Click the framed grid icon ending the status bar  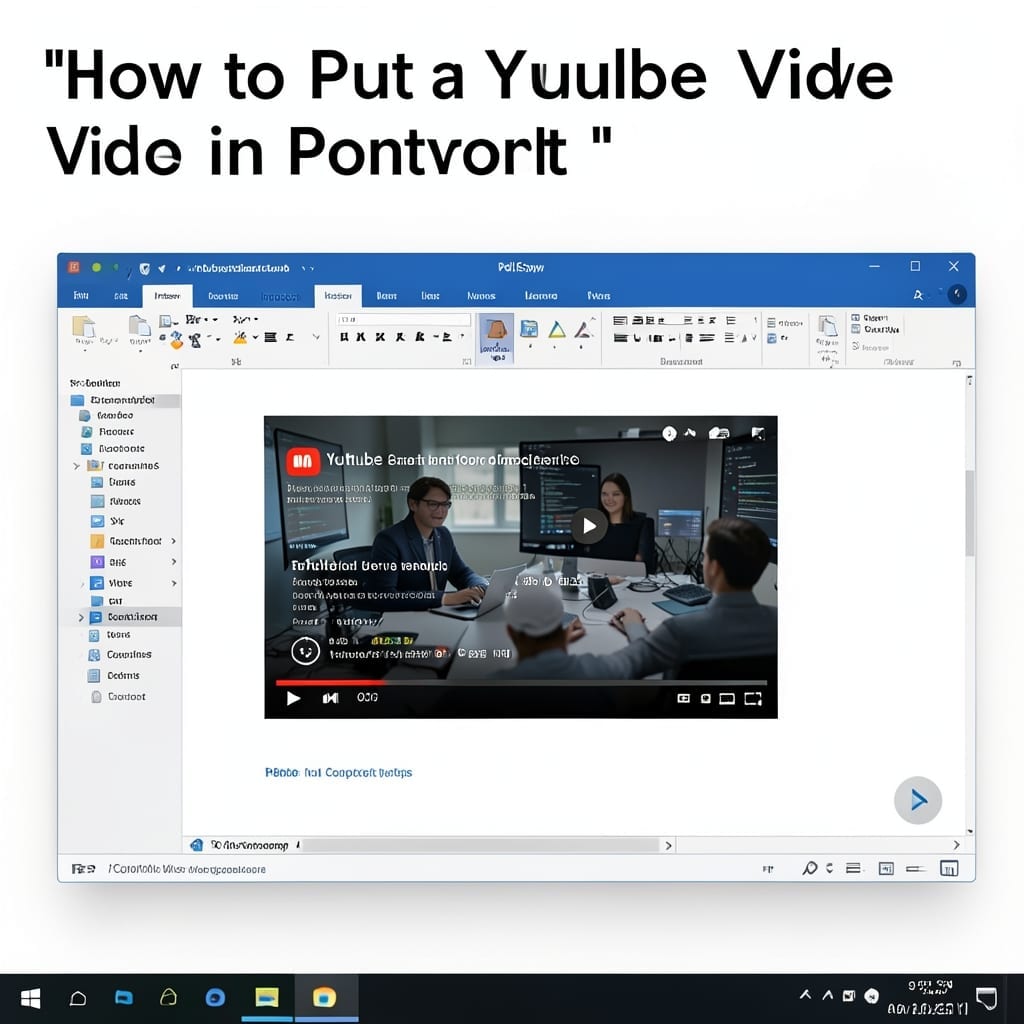coord(949,868)
